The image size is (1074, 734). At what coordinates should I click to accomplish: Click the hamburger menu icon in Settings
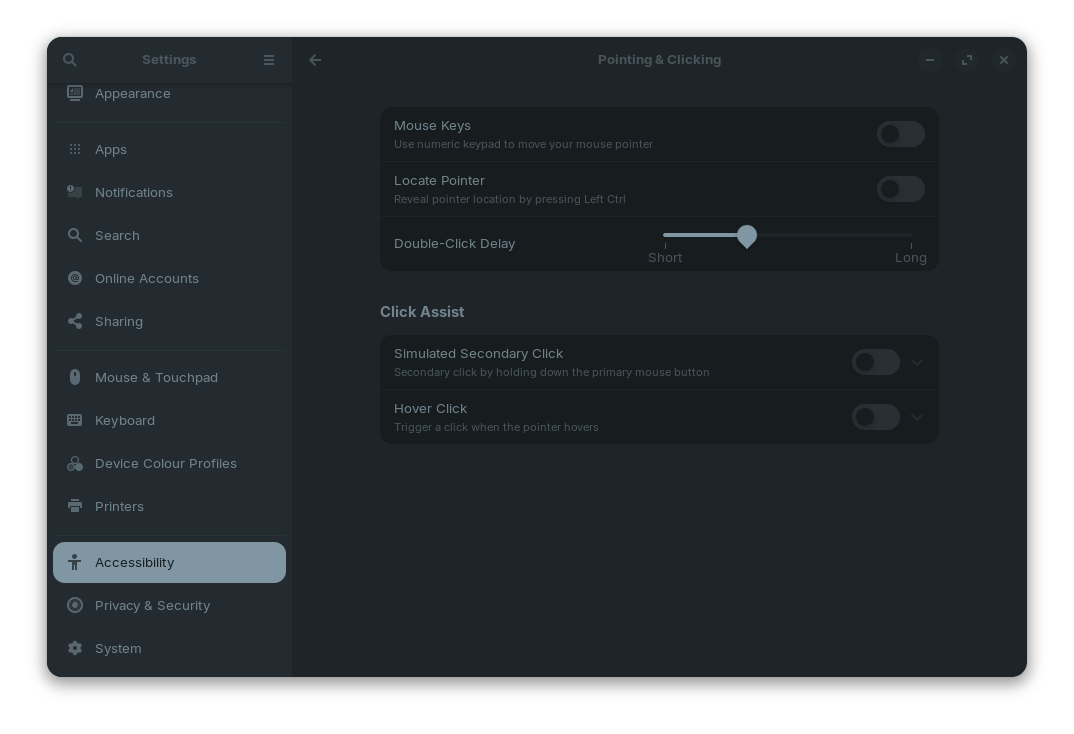pyautogui.click(x=269, y=60)
